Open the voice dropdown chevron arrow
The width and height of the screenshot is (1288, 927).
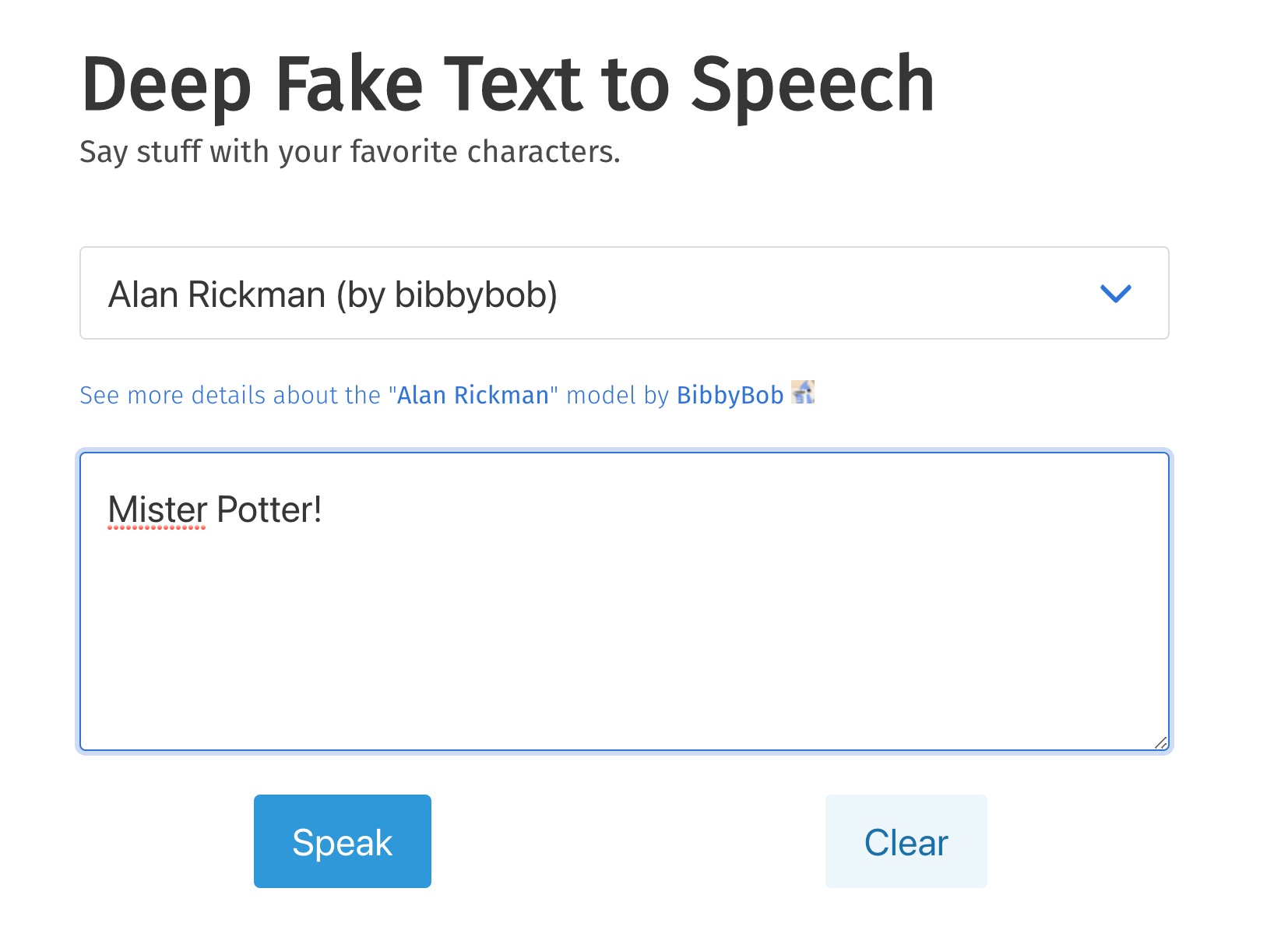tap(1115, 294)
